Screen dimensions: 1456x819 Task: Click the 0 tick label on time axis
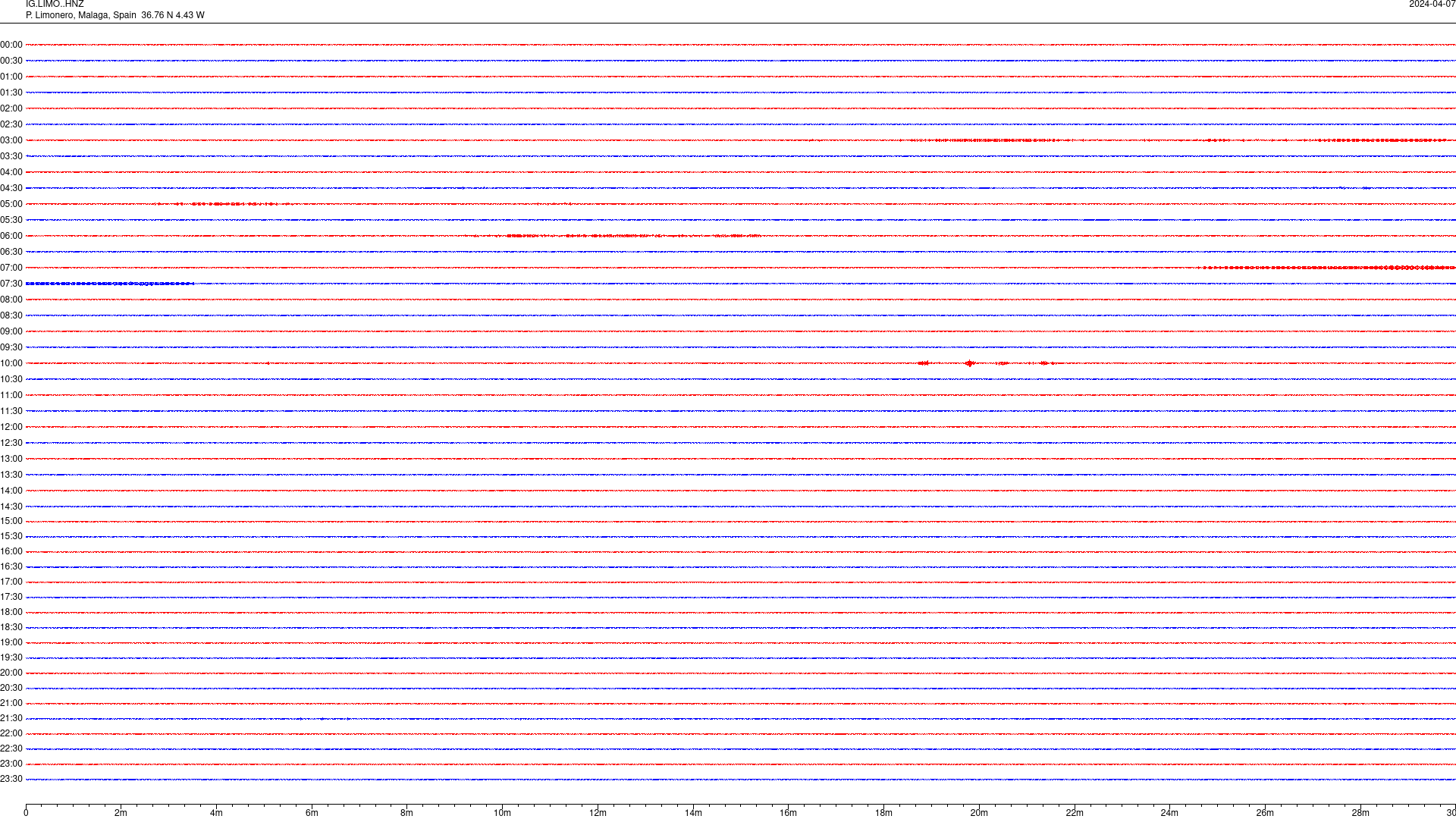(x=26, y=813)
